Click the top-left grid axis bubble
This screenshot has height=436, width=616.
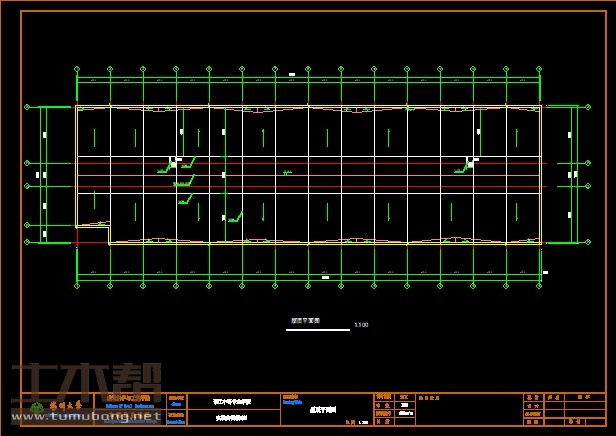point(77,69)
